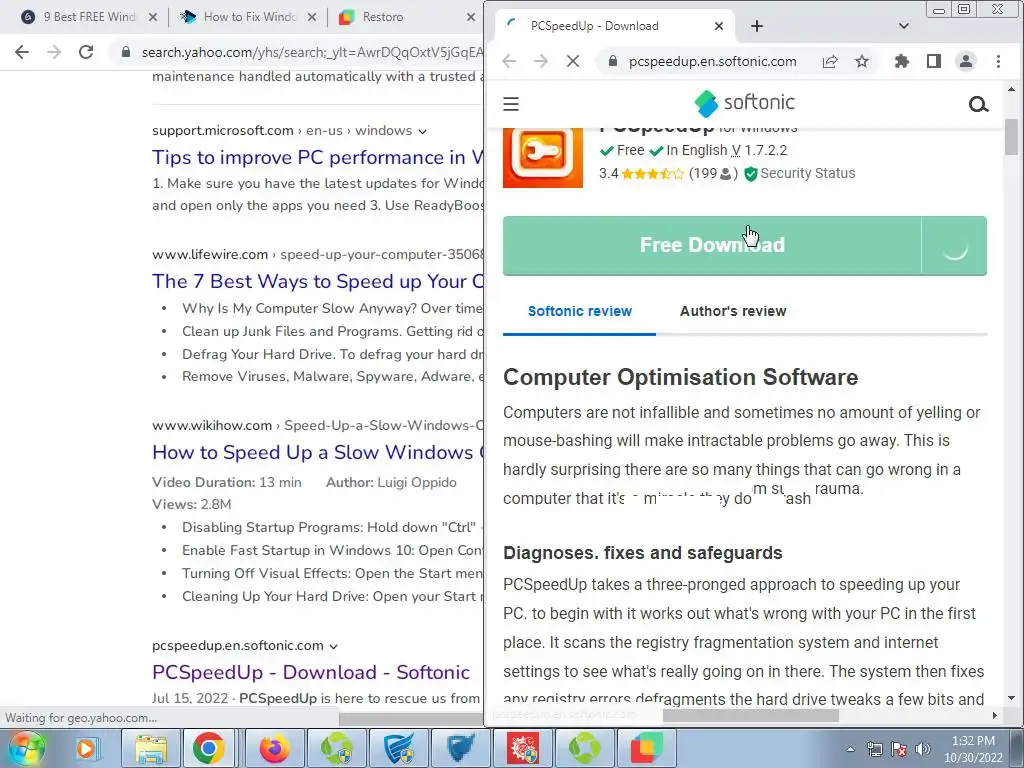Bookmark page with star icon
1024x768 pixels.
pos(862,61)
